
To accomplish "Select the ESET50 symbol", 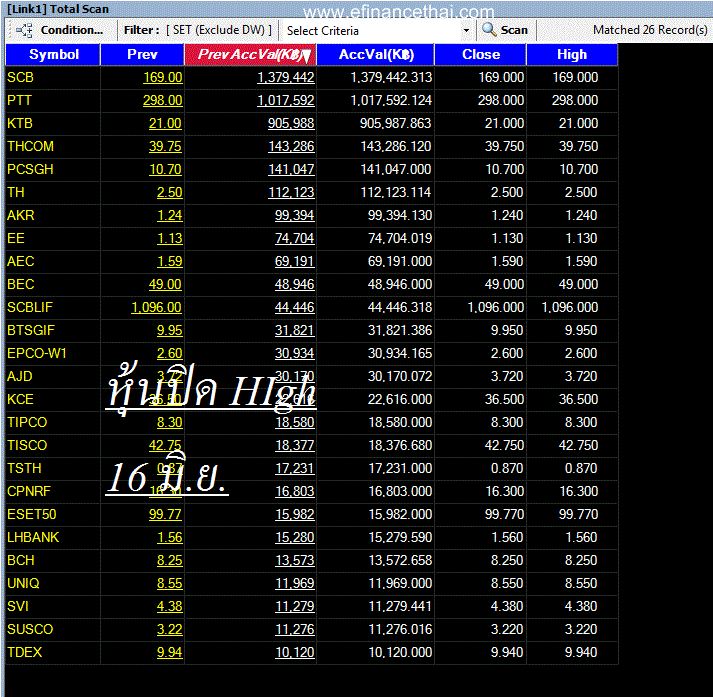I will click(x=32, y=514).
